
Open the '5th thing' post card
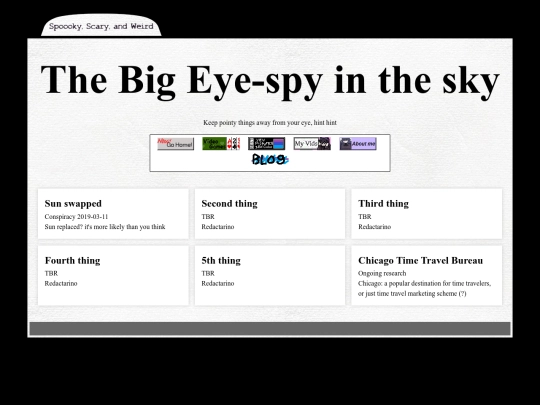point(270,275)
